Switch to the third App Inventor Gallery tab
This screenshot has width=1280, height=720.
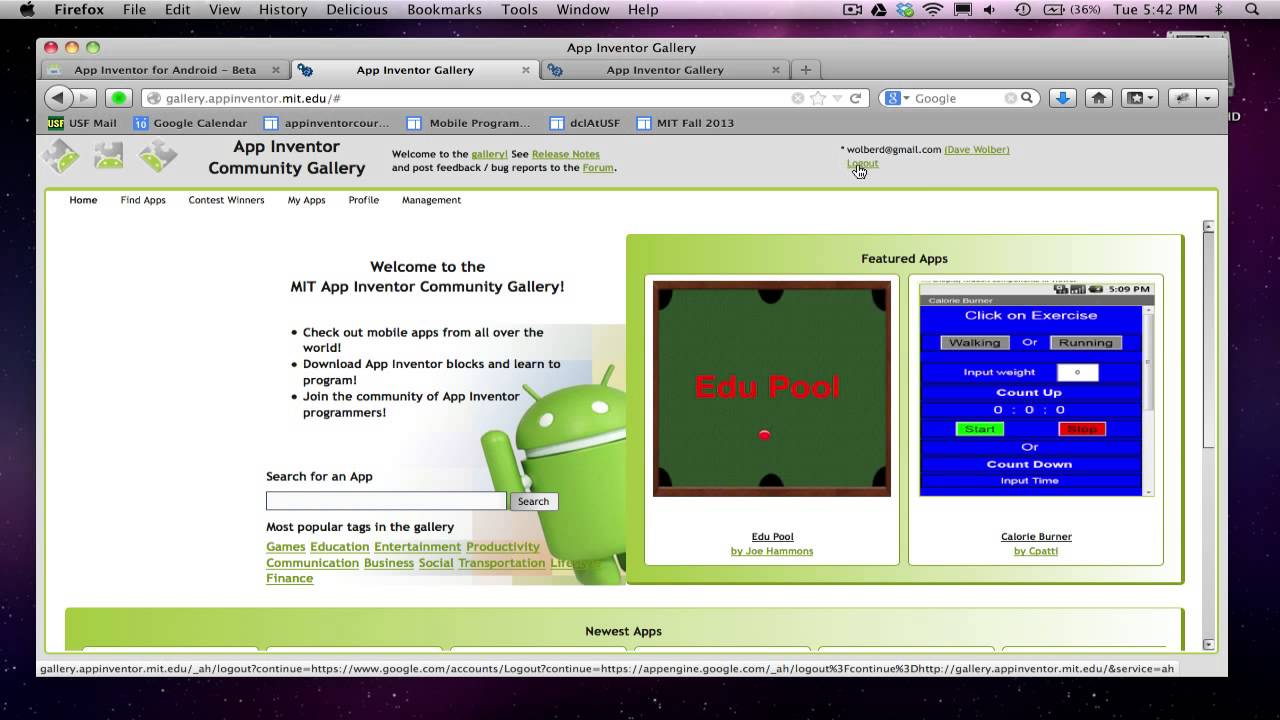coord(665,70)
